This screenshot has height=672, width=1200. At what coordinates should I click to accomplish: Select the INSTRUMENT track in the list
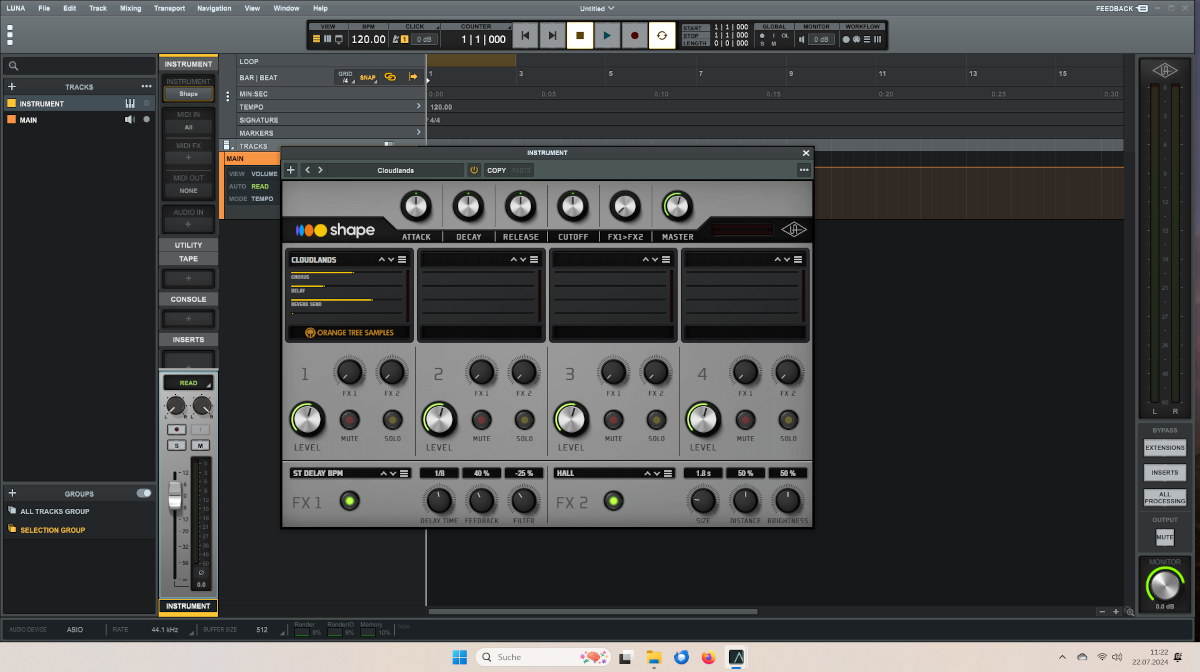coord(79,103)
